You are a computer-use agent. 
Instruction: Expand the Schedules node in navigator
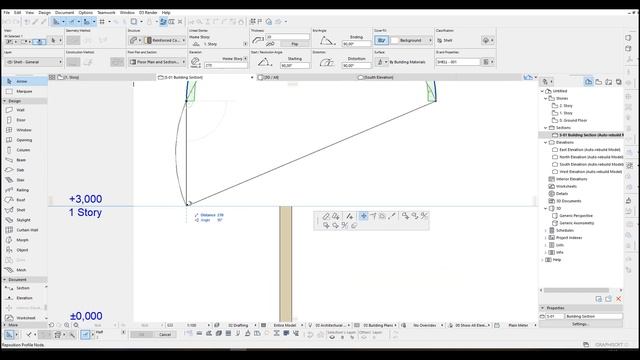[x=545, y=231]
